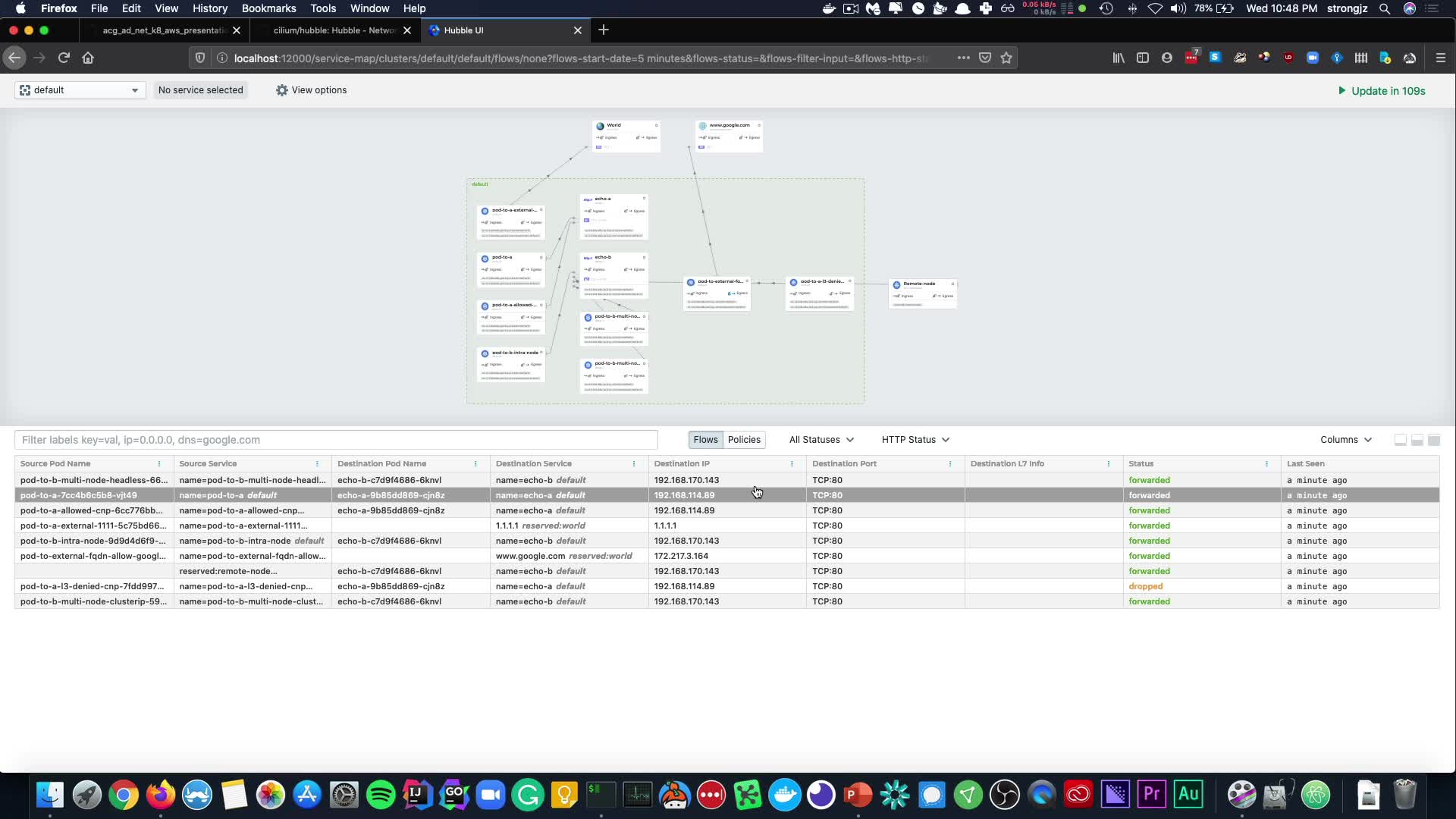The image size is (1456, 819).
Task: Minimize flows panel with first layout icon
Action: pos(1400,440)
